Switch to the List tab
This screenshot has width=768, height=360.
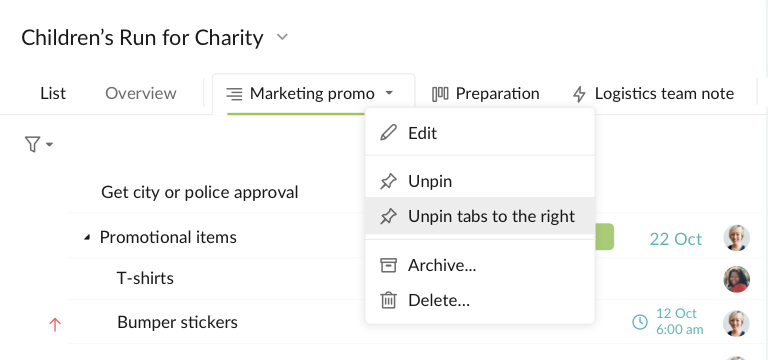click(x=53, y=93)
